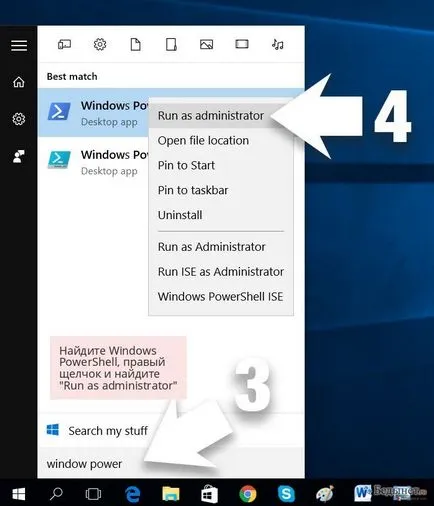Open File Explorer from taskbar
The image size is (434, 506).
click(171, 494)
